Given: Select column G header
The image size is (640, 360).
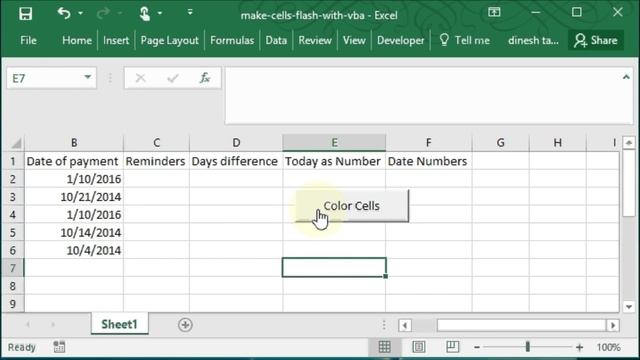Looking at the screenshot, I should click(500, 142).
